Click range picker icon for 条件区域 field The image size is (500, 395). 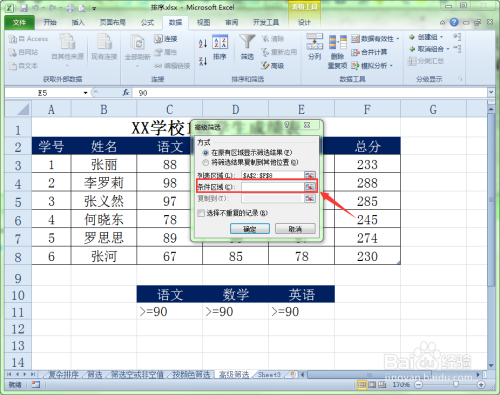point(310,187)
